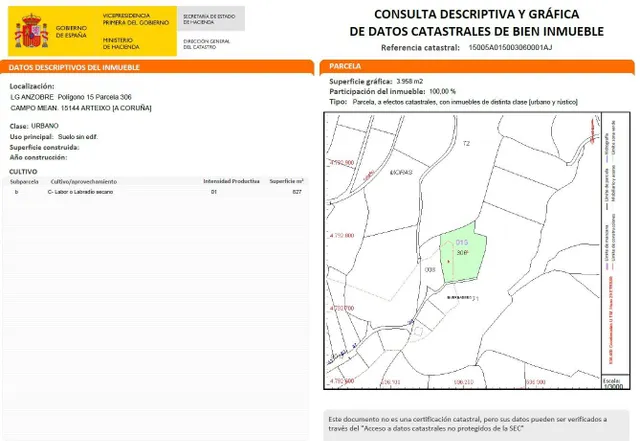Click the Localización label
This screenshot has width=640, height=441.
click(32, 86)
